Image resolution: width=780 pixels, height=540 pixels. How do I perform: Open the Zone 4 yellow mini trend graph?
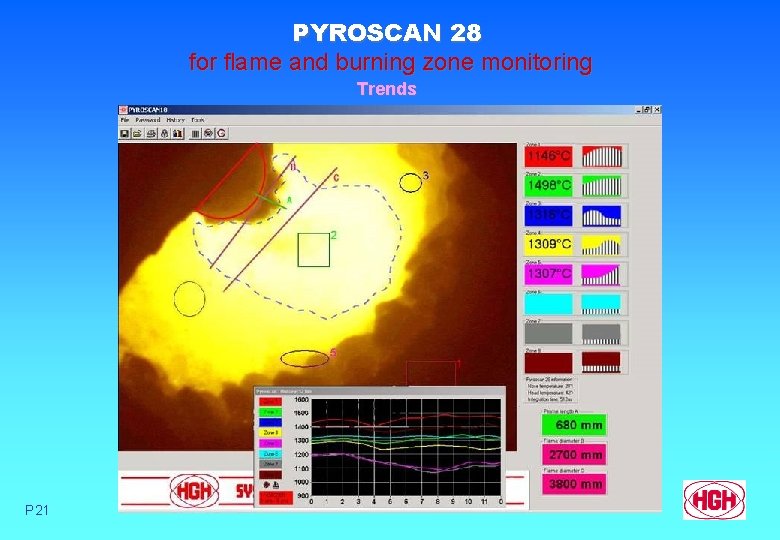[602, 245]
